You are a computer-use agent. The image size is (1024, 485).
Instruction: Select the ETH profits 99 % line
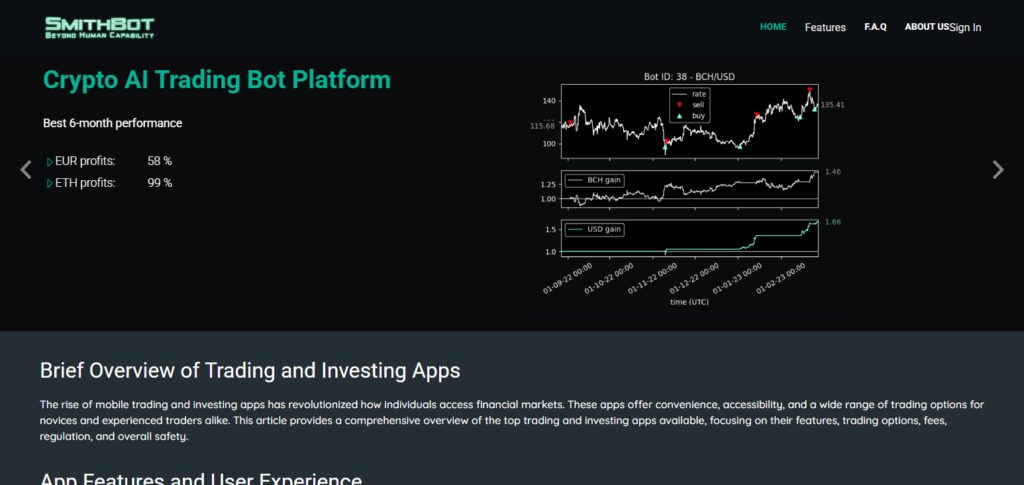pos(110,183)
